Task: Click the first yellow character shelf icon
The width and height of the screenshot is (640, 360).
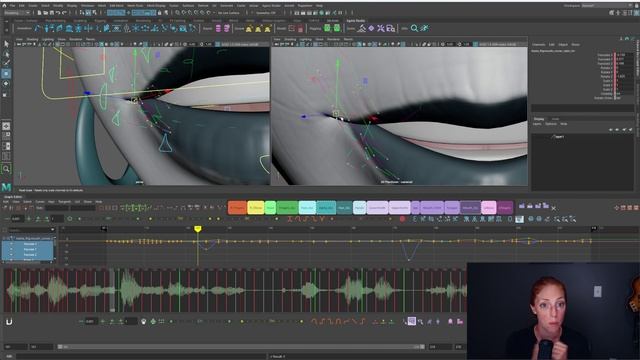Action: coord(249,29)
